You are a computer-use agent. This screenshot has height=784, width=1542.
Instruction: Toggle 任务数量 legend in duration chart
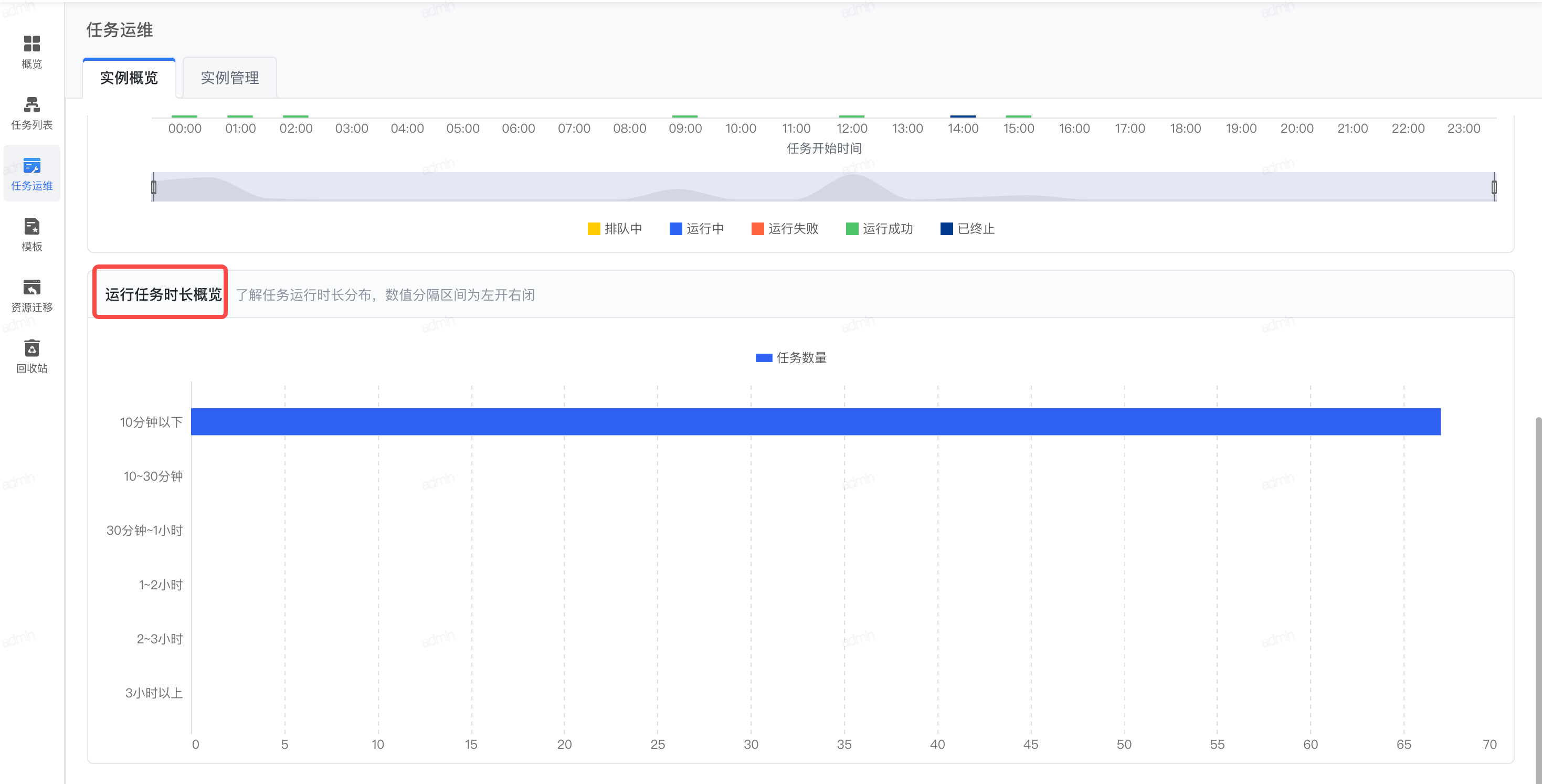pyautogui.click(x=791, y=358)
